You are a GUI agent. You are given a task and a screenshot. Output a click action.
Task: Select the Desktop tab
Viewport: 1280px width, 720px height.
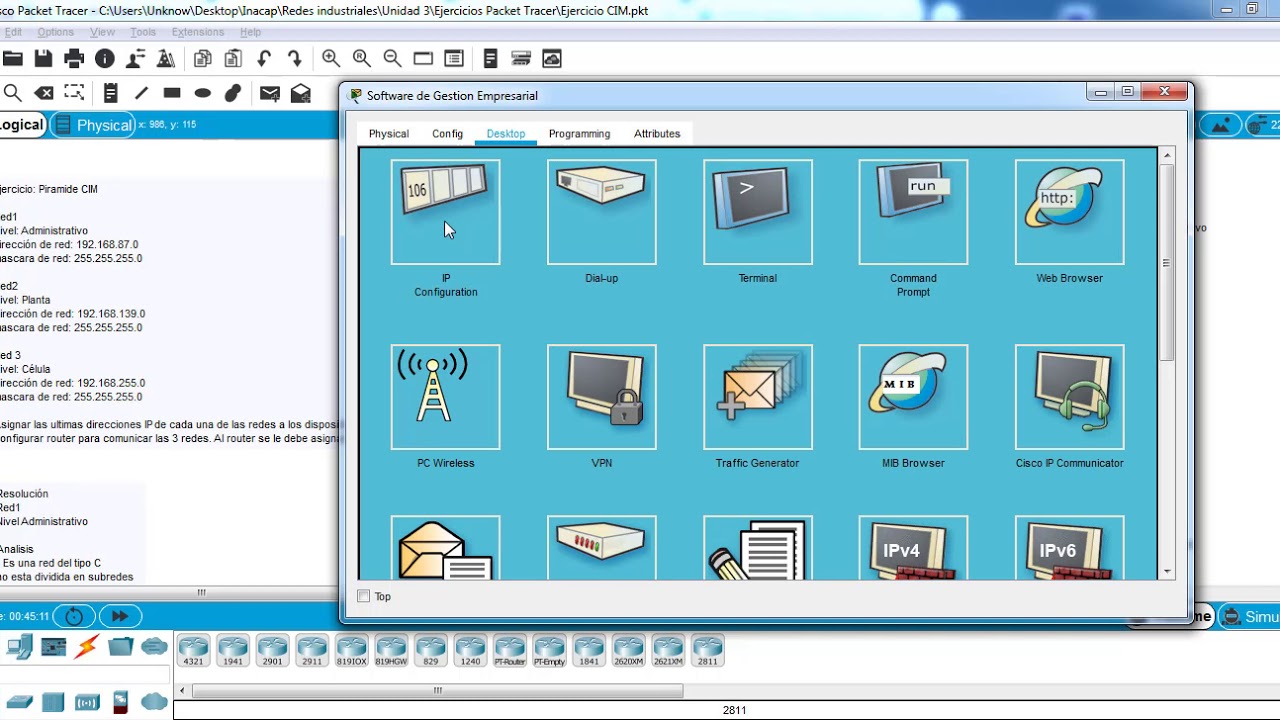tap(506, 134)
